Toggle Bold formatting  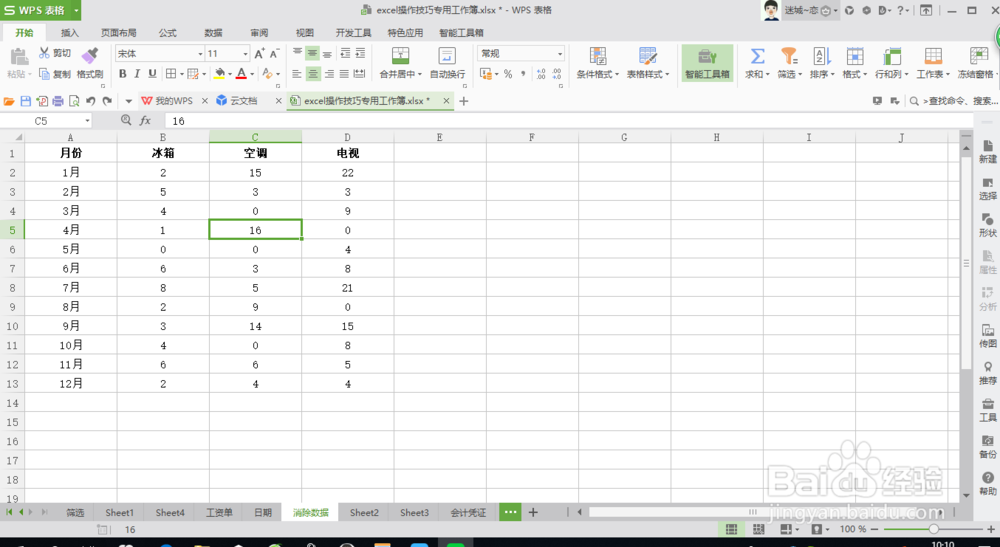[x=122, y=74]
